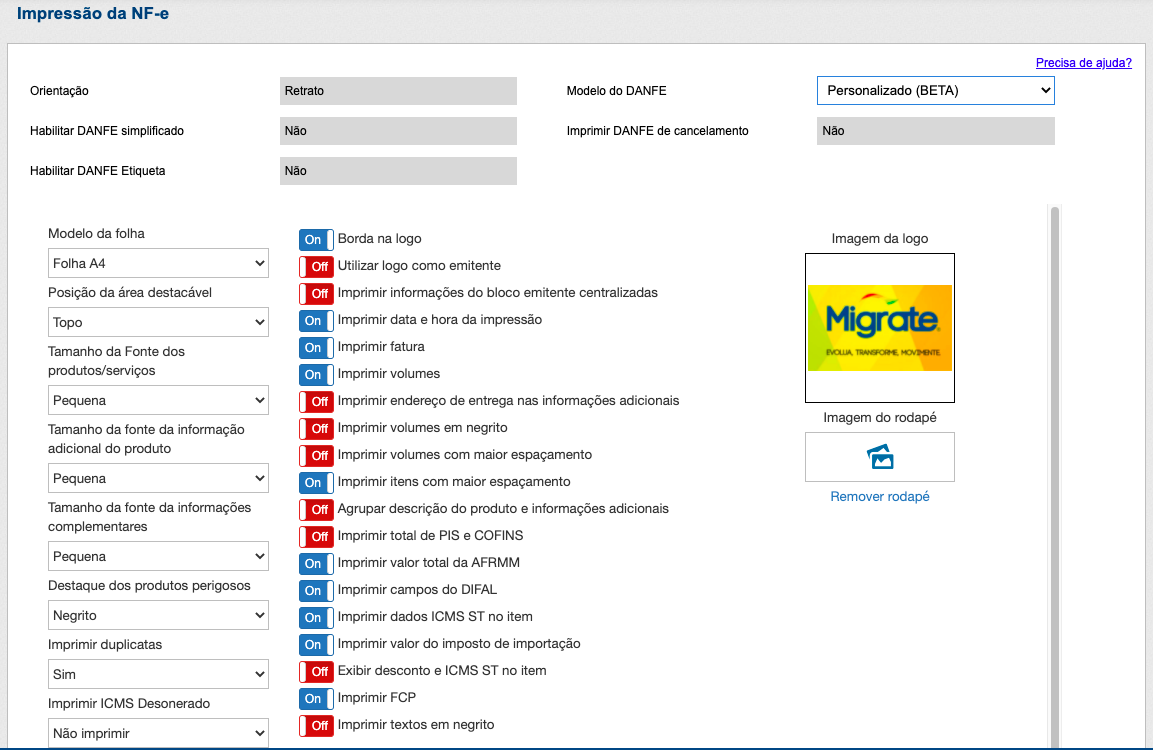Image resolution: width=1153 pixels, height=750 pixels.
Task: Turn on Imprimir volumes em negrito
Action: point(316,429)
